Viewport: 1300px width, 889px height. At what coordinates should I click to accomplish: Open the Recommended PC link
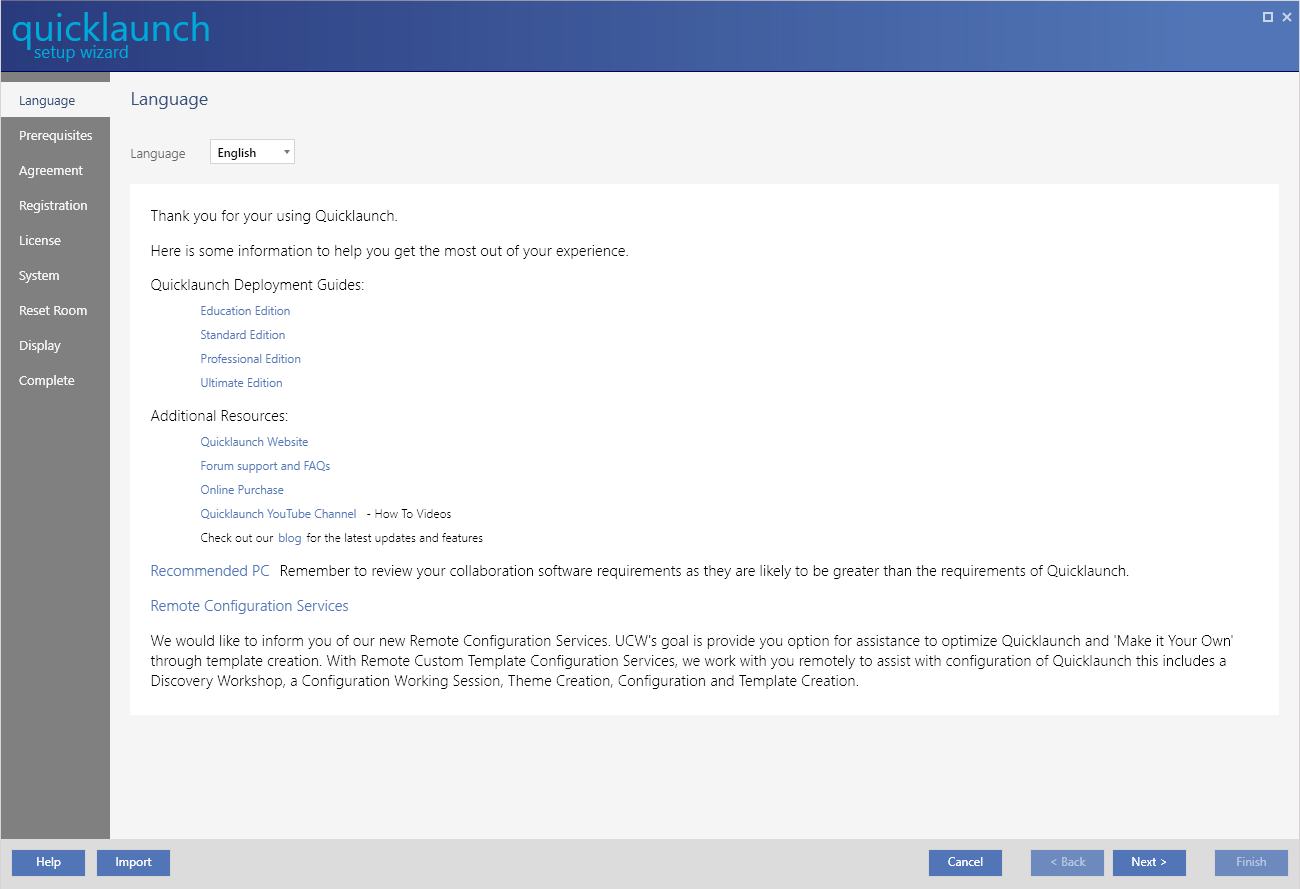[210, 571]
